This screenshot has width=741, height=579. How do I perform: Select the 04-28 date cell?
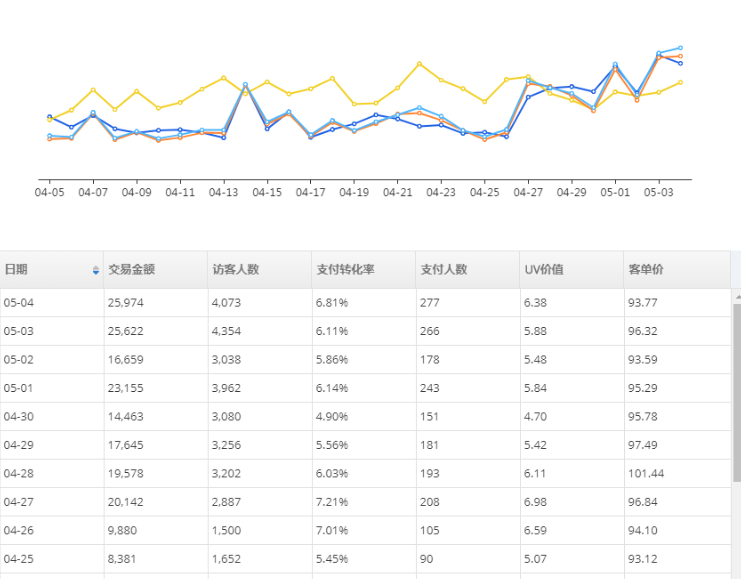(x=18, y=473)
